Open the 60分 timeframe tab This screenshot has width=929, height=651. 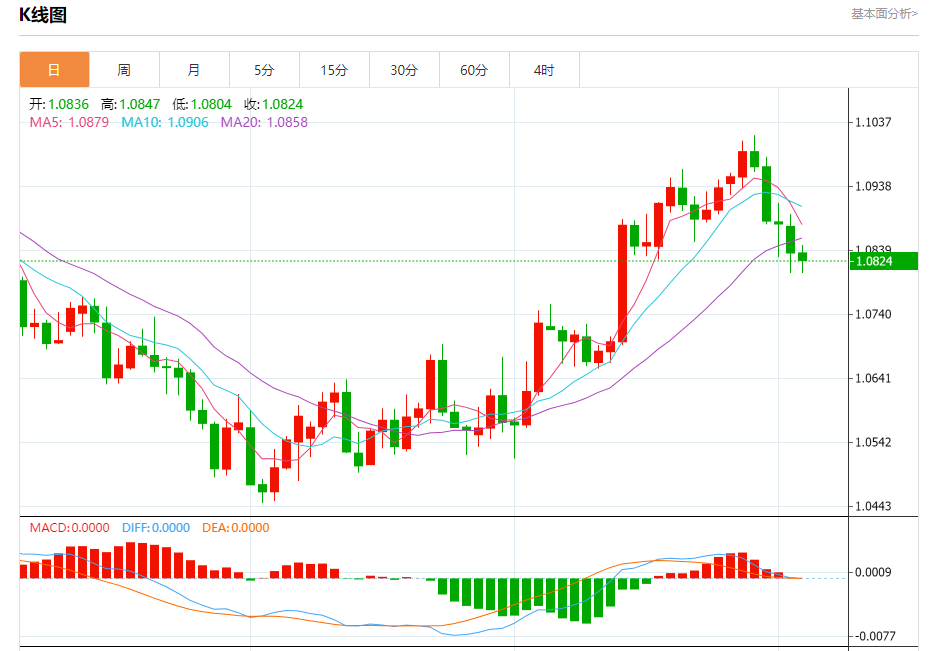tap(474, 70)
